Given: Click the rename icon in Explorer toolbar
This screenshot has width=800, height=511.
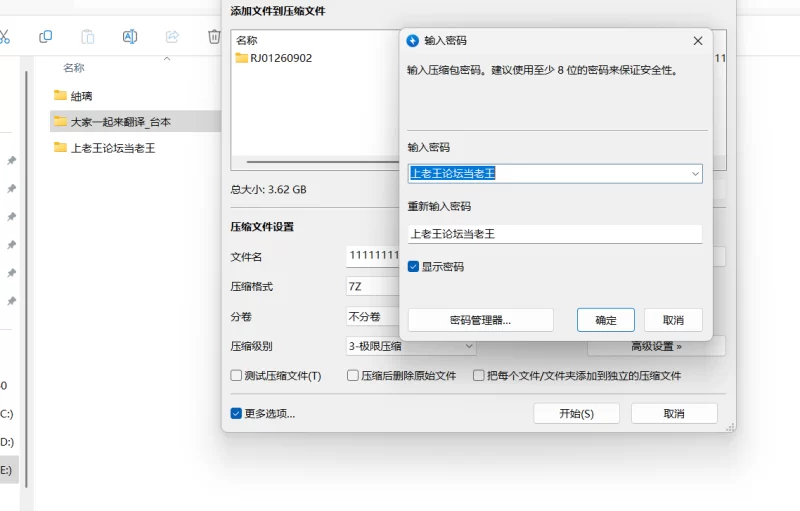Looking at the screenshot, I should 130,36.
